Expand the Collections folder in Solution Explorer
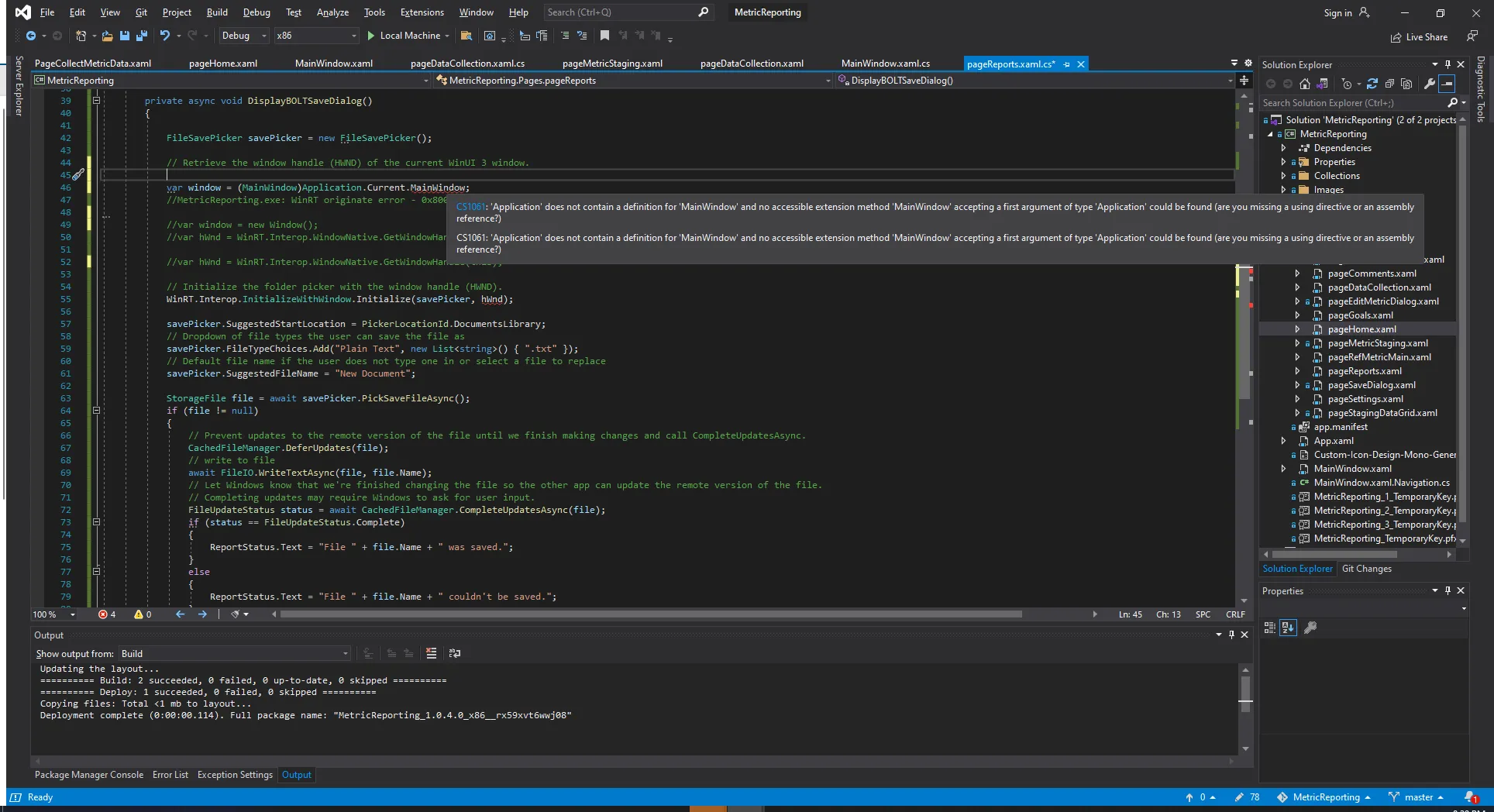 click(x=1284, y=176)
